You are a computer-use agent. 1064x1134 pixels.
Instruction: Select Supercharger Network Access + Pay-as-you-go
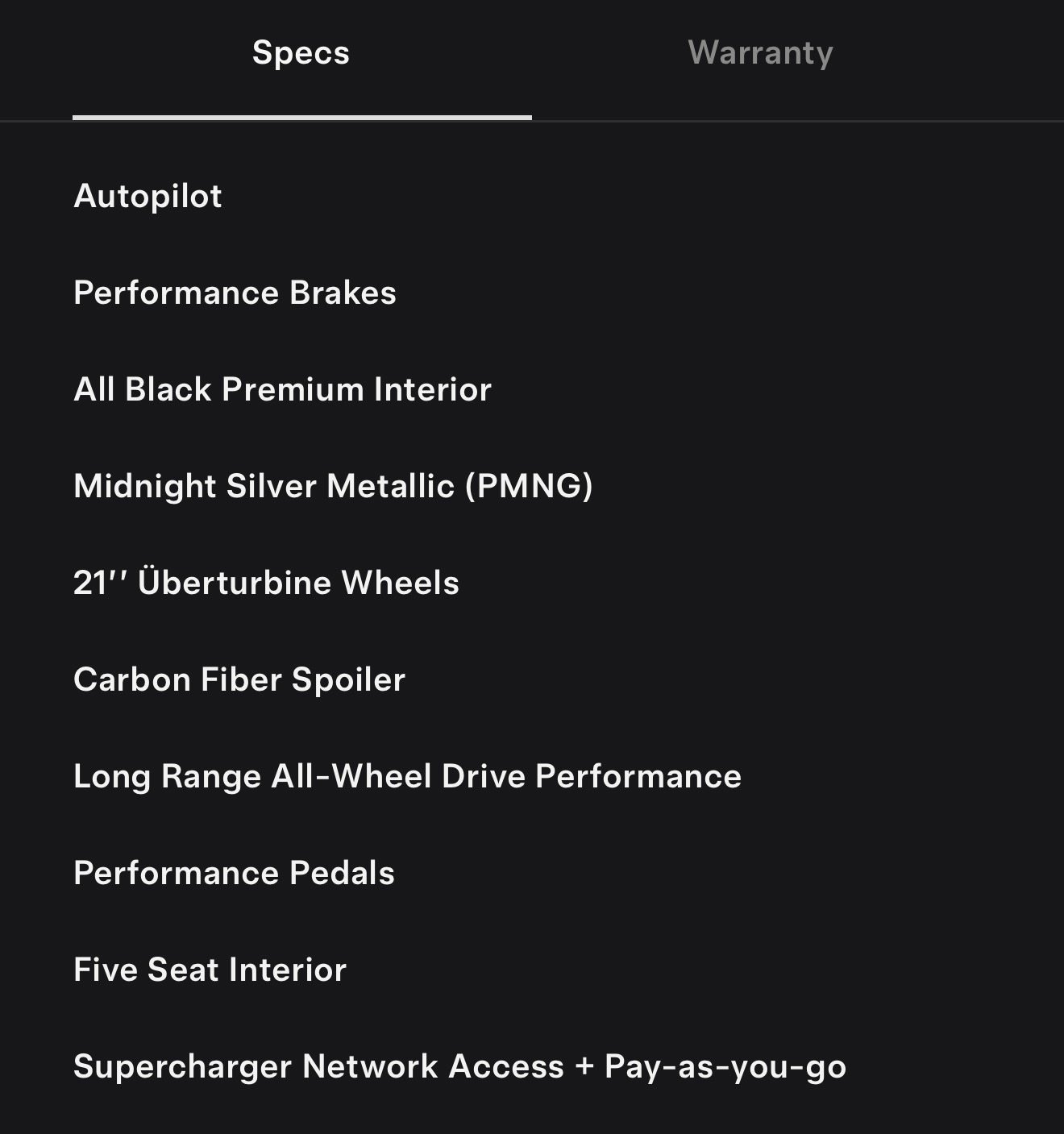[x=459, y=1065]
